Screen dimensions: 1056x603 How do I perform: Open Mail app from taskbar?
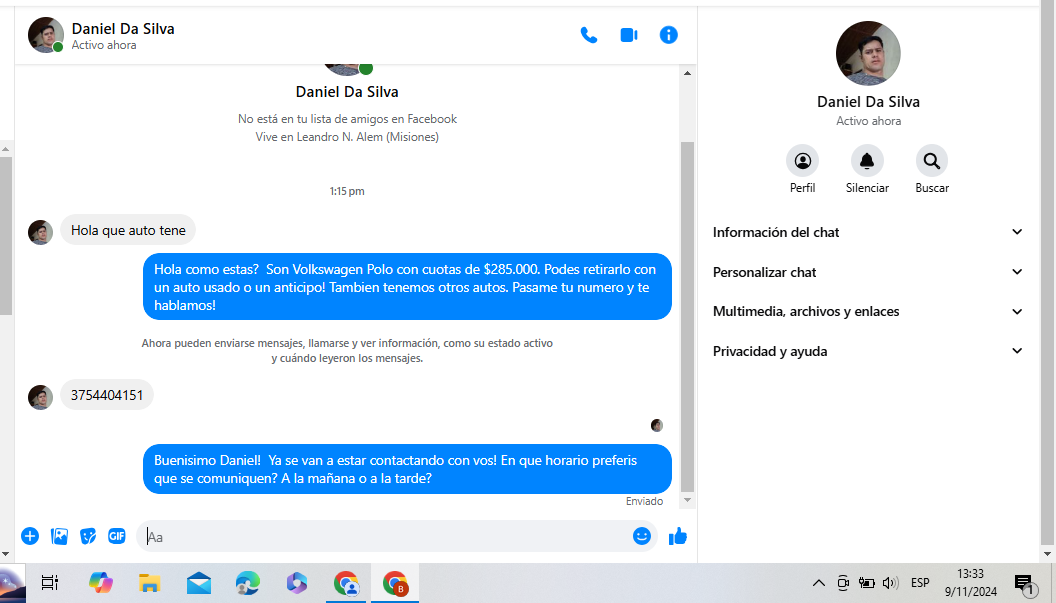click(x=199, y=583)
